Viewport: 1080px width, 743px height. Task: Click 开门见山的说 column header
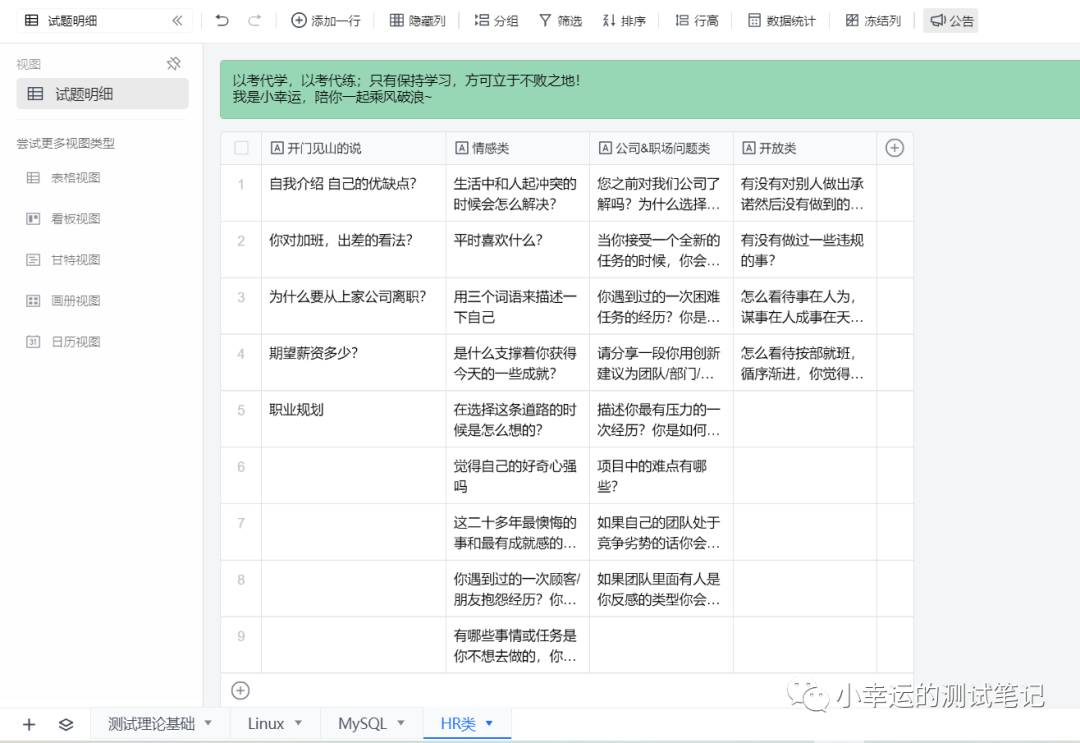coord(353,148)
